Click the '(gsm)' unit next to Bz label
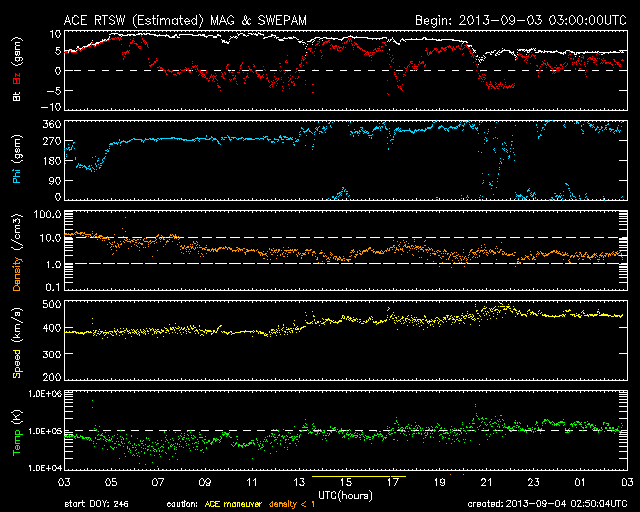 [x=17, y=53]
